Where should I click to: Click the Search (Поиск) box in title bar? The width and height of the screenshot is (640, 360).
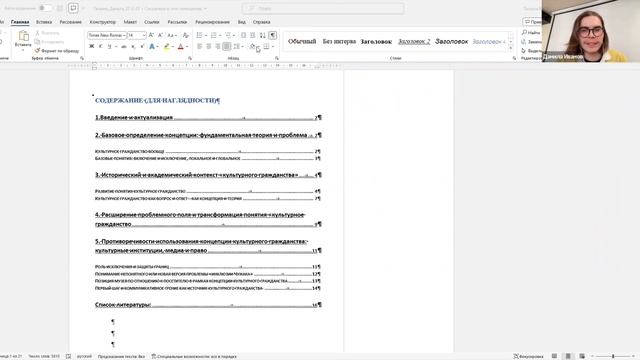click(323, 8)
